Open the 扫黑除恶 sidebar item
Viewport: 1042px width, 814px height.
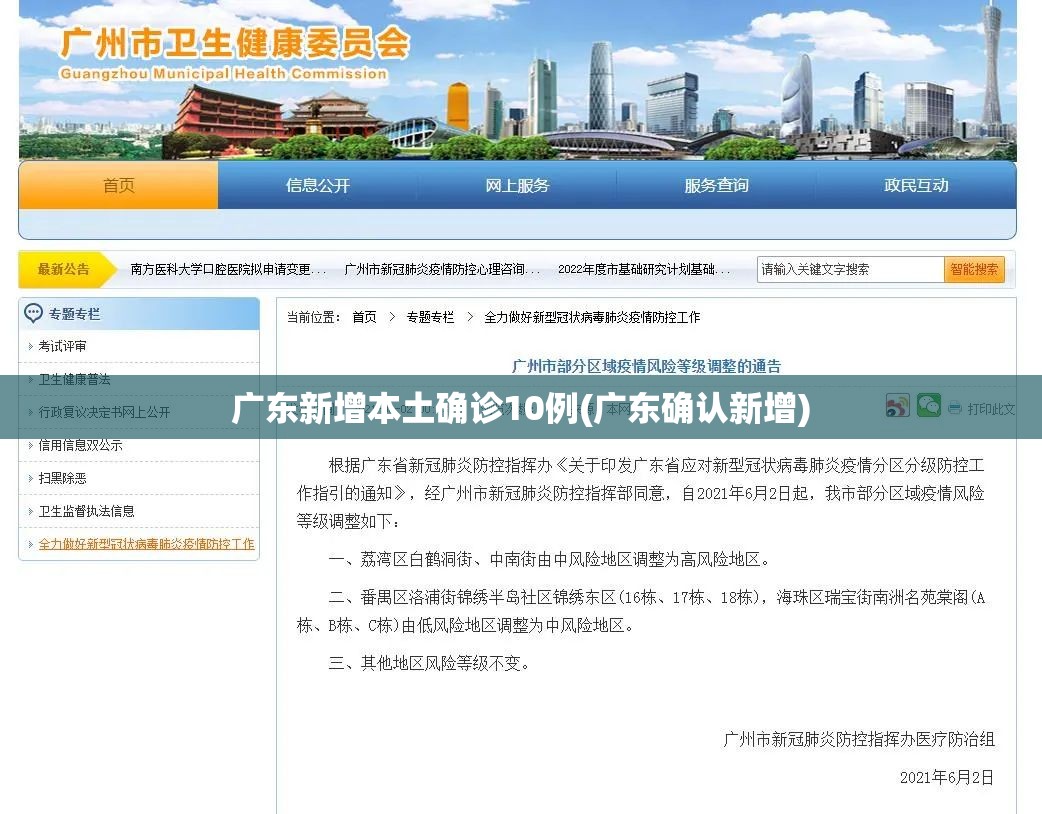(x=62, y=478)
